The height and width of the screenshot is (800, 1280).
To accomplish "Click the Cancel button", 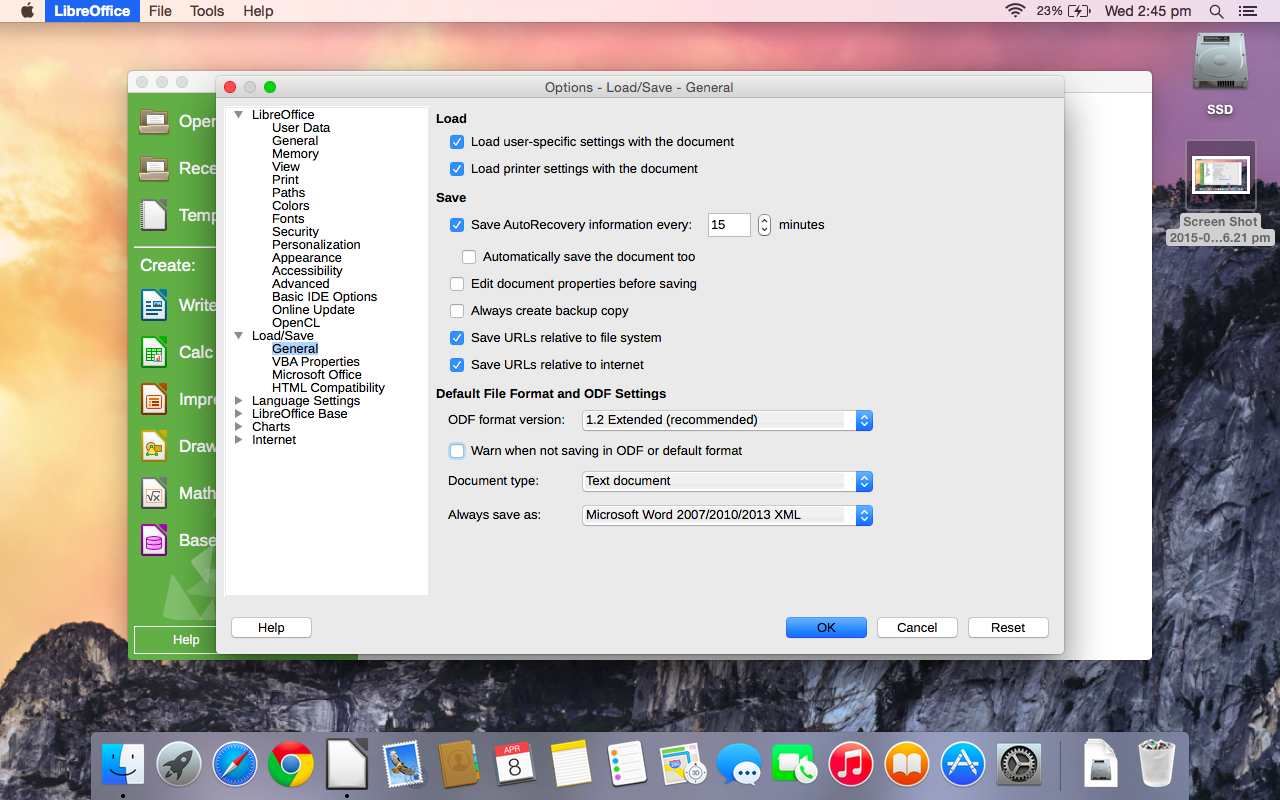I will pos(917,628).
